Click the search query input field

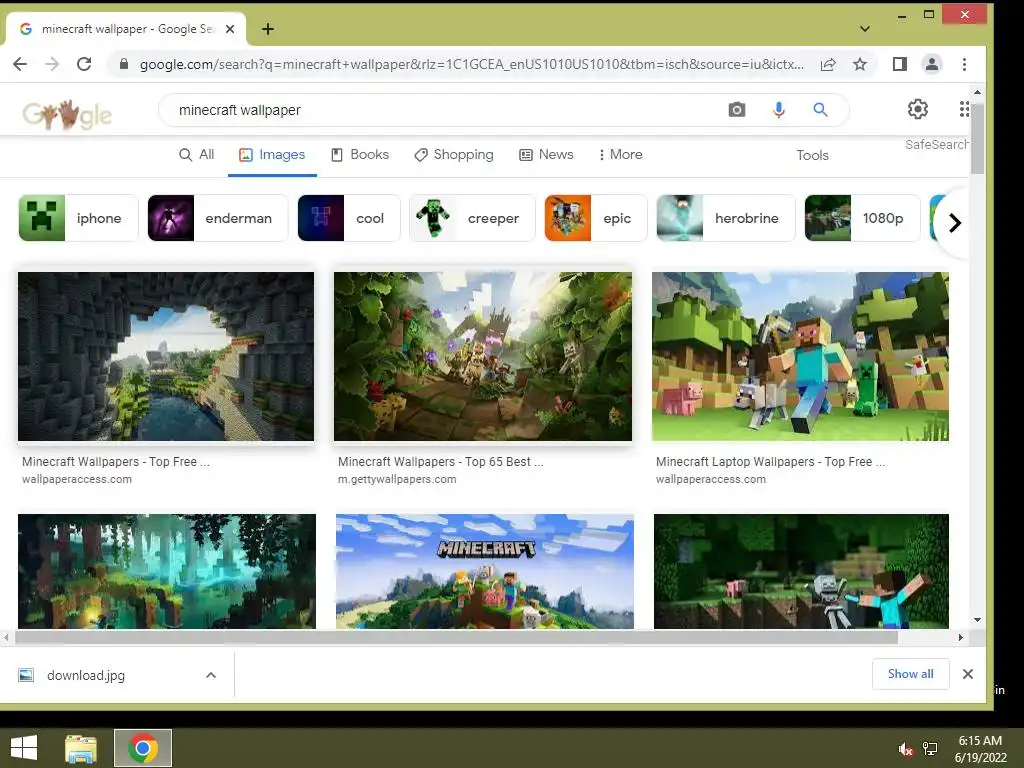click(x=444, y=110)
